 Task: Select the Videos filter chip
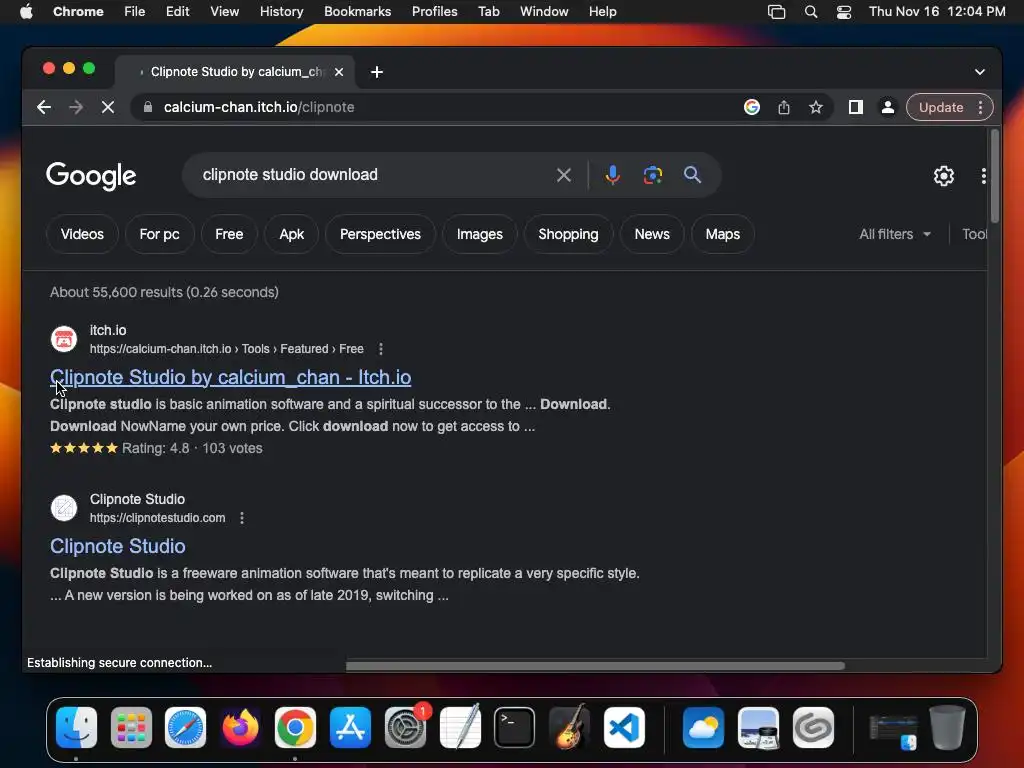(x=82, y=234)
